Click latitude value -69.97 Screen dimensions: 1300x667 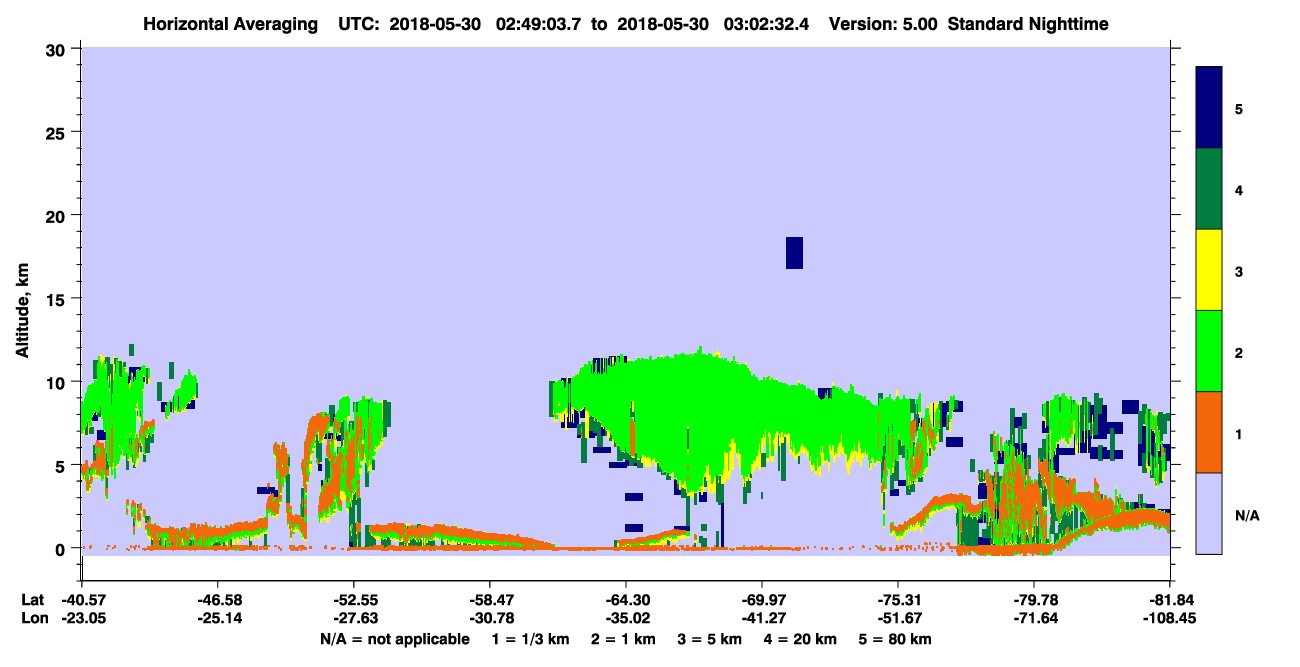tap(762, 600)
